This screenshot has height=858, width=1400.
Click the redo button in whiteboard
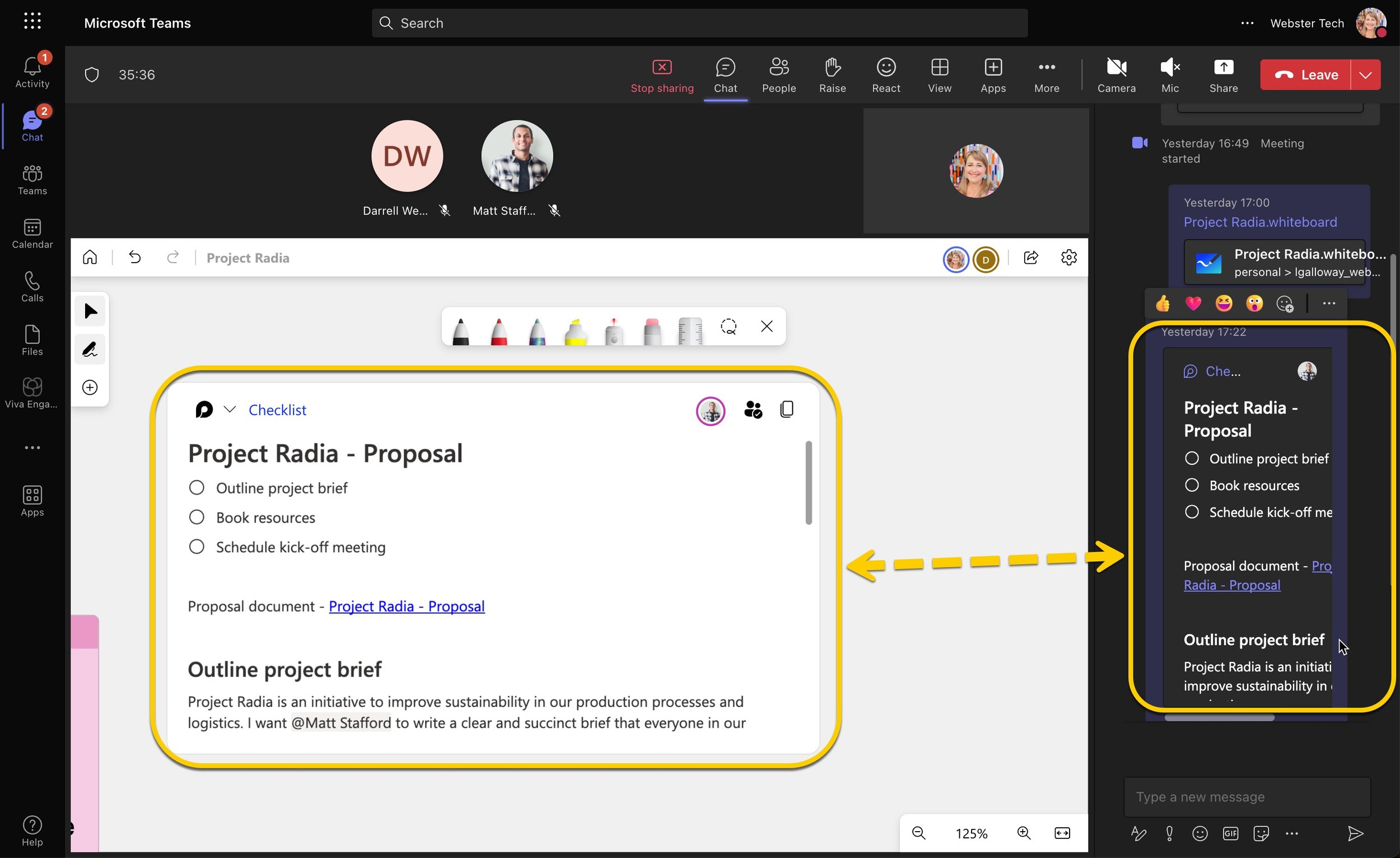[172, 257]
